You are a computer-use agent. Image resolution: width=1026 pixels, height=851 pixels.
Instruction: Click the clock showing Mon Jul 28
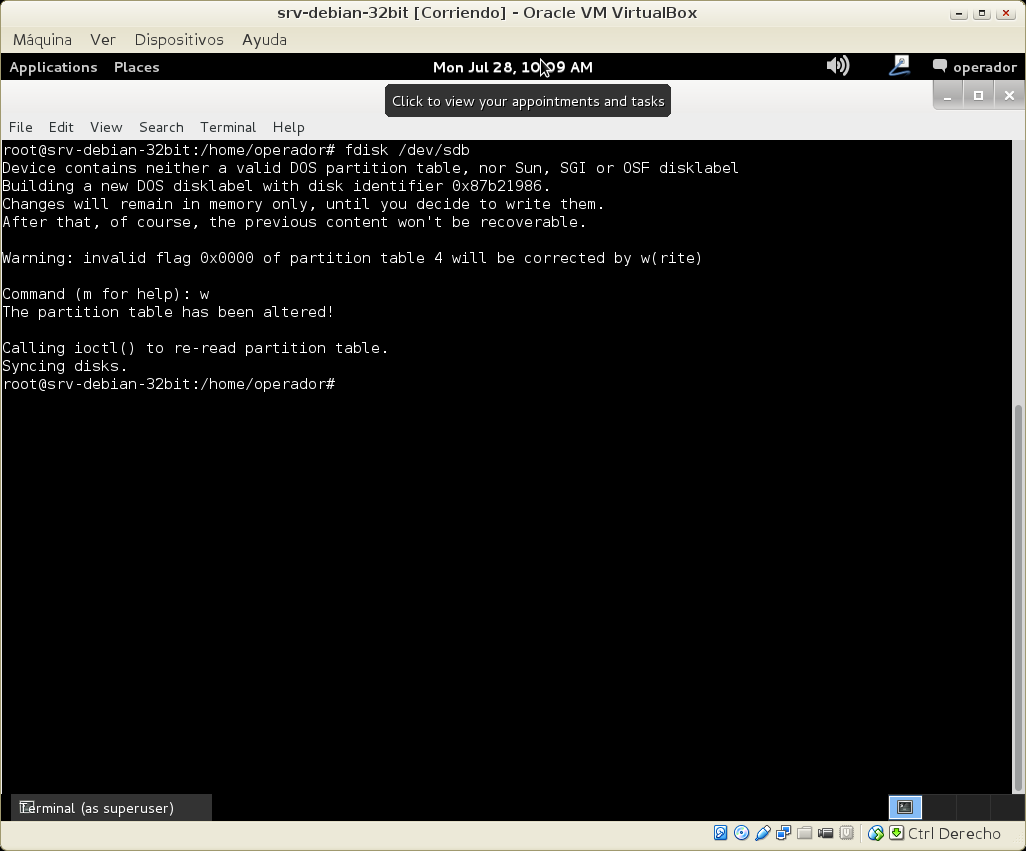[512, 67]
